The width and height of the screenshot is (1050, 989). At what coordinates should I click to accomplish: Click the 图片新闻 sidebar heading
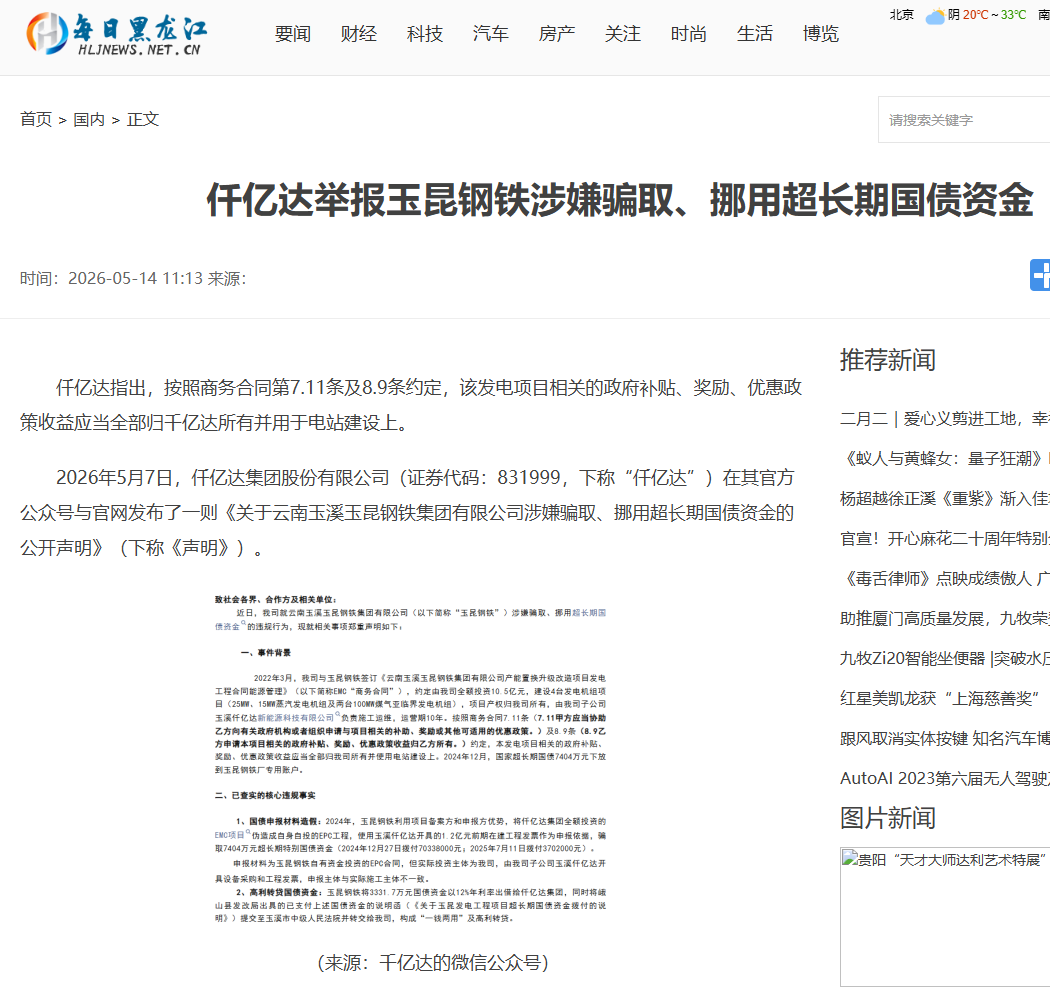887,818
